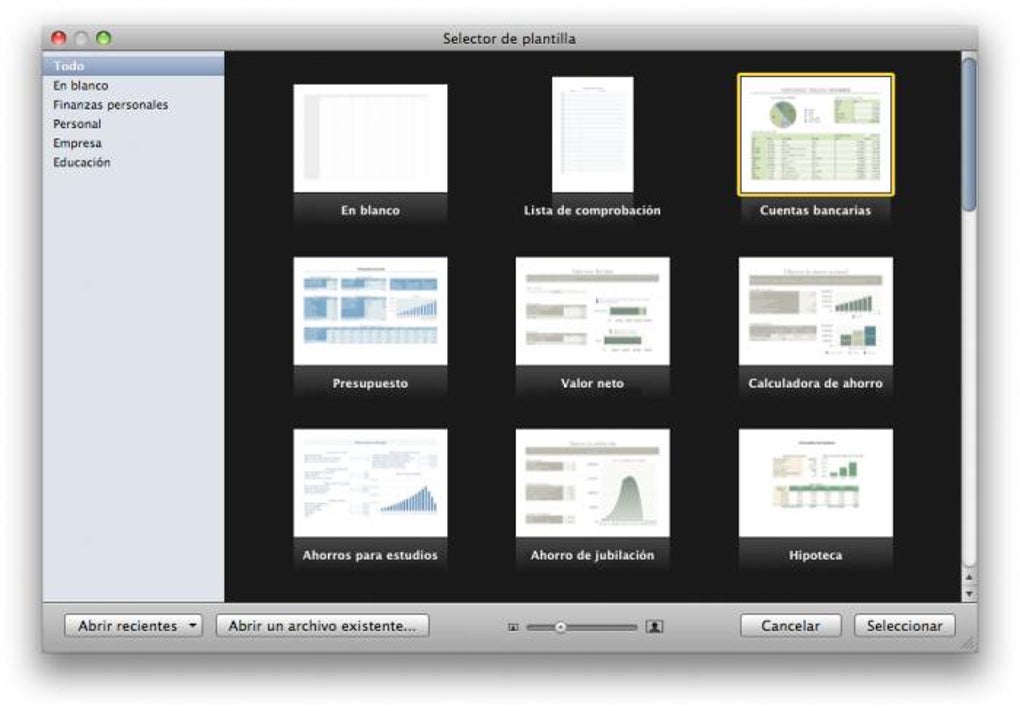
Task: Select Ahorros para estudios template thumbnail
Action: (370, 483)
